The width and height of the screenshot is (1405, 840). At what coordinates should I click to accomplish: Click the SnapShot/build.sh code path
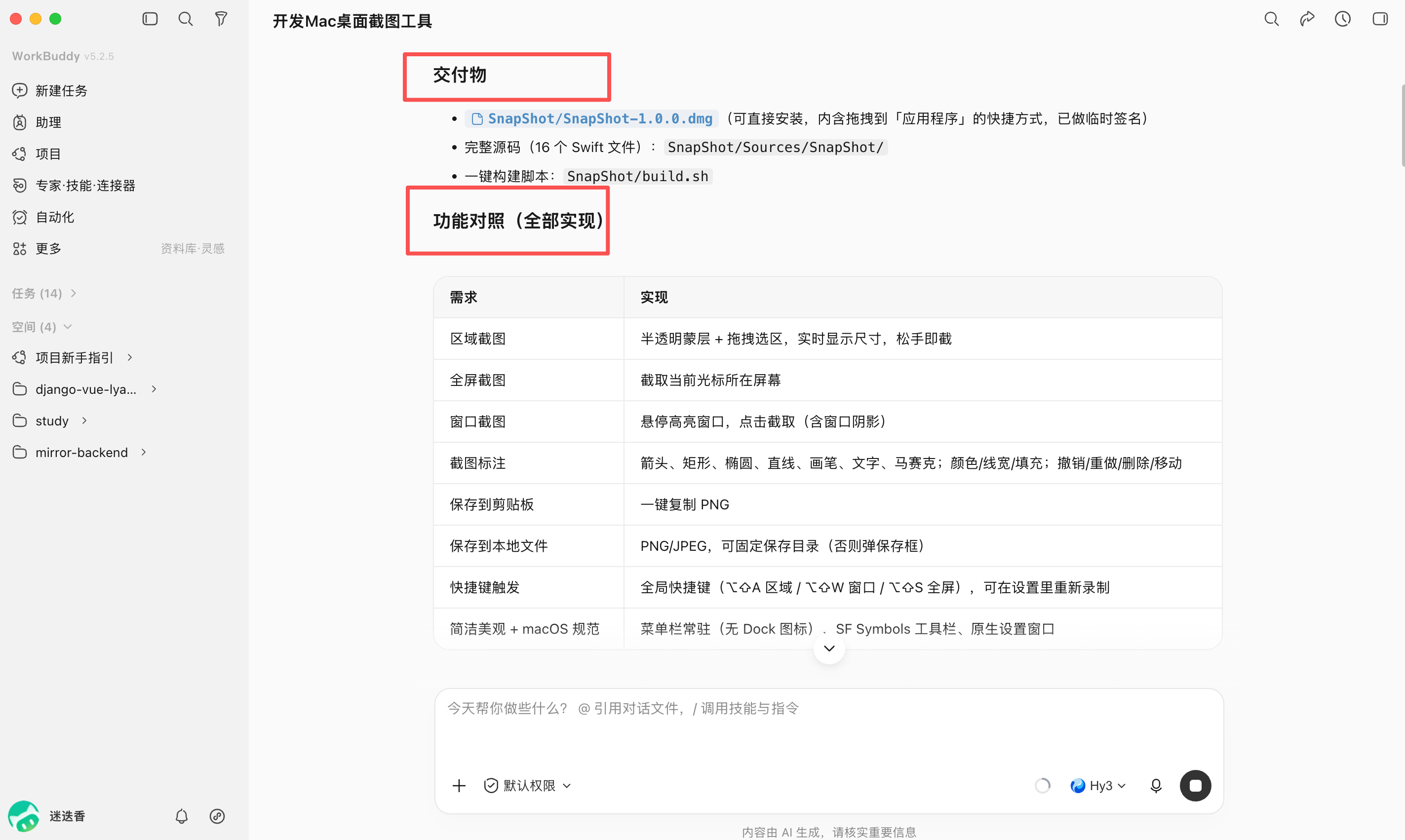pos(637,176)
